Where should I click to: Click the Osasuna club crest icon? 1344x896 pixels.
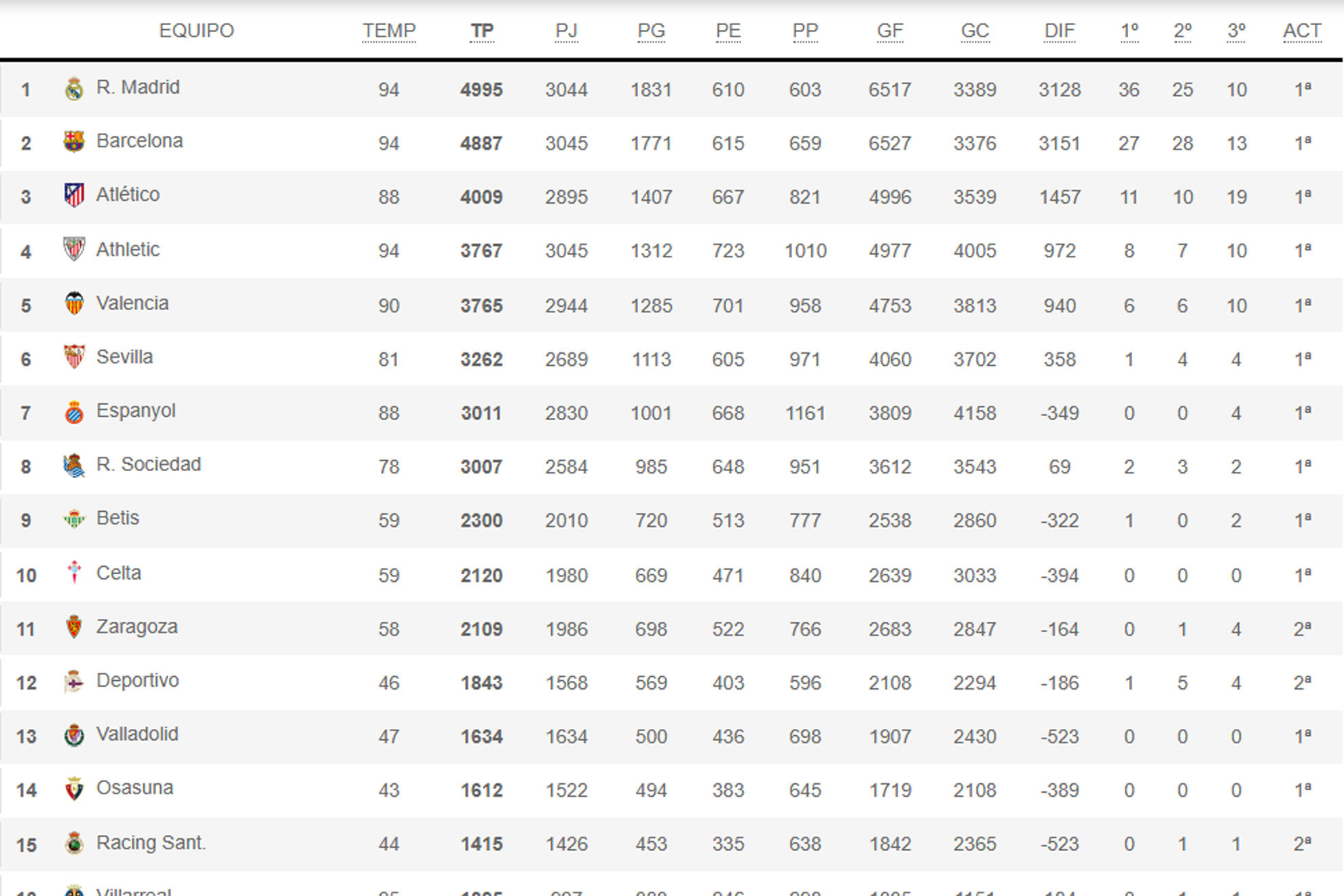pos(74,789)
